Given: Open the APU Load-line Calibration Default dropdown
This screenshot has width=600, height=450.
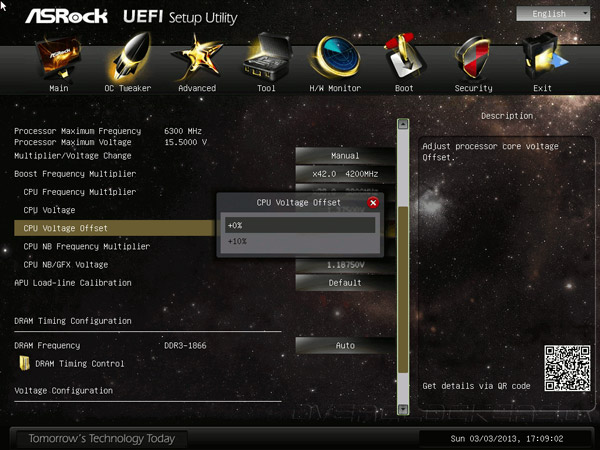Looking at the screenshot, I should pos(345,283).
